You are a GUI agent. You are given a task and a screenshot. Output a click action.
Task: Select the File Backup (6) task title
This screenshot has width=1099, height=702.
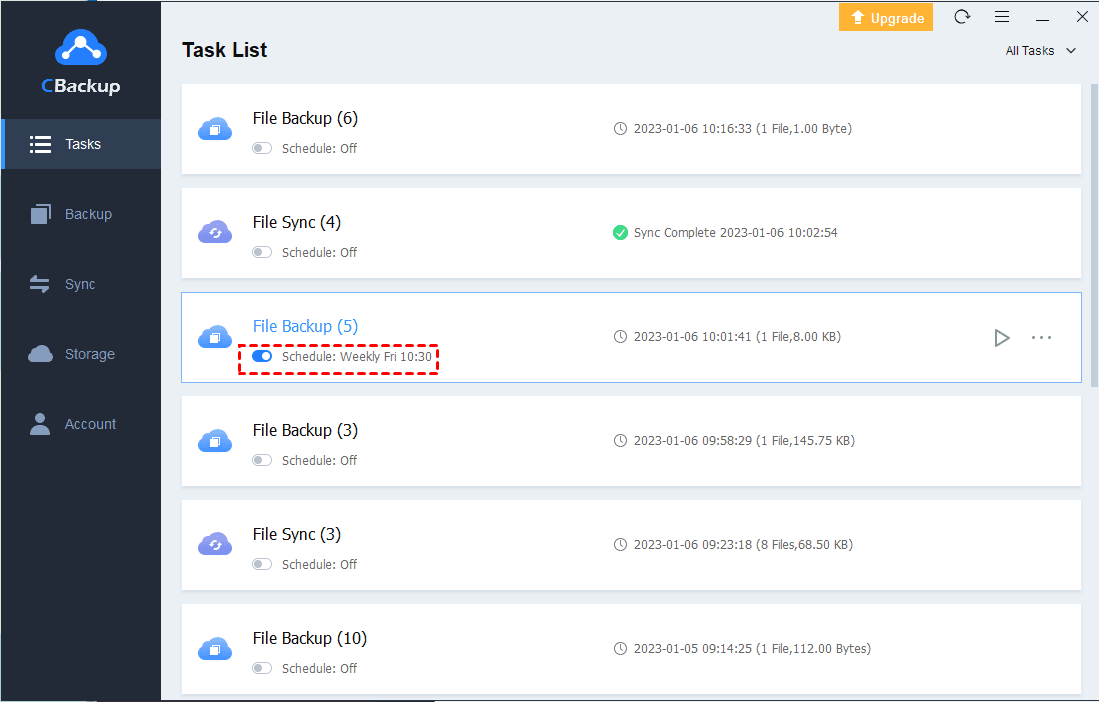tap(305, 118)
